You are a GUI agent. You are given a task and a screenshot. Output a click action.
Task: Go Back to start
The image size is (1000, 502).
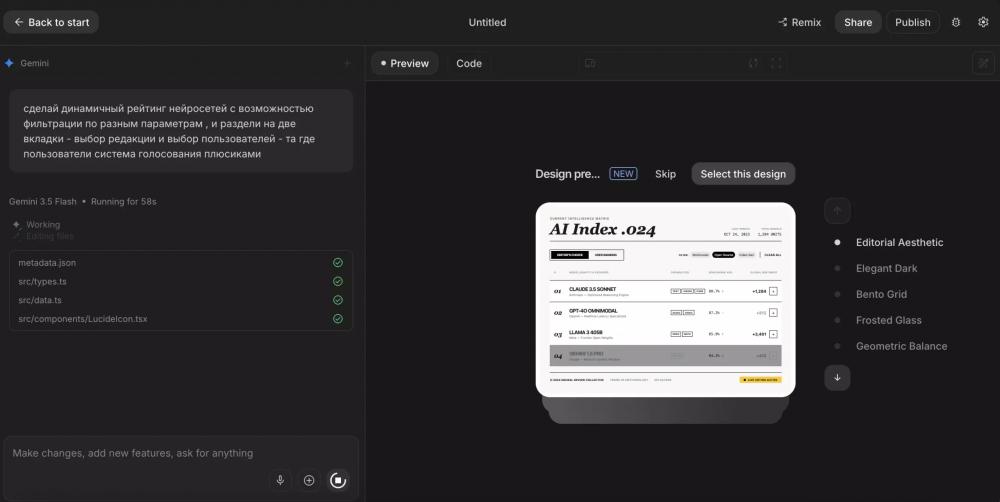(51, 22)
